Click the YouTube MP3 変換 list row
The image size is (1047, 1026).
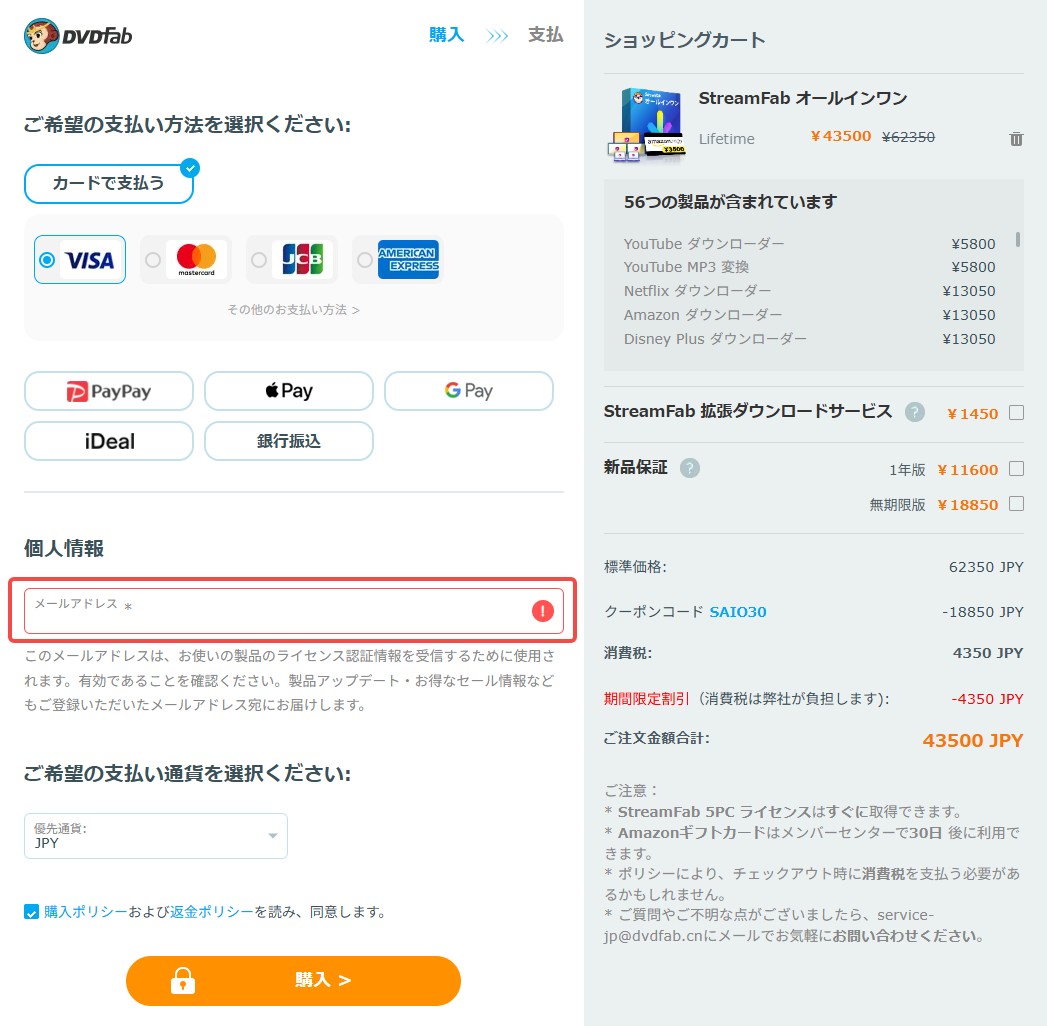809,267
